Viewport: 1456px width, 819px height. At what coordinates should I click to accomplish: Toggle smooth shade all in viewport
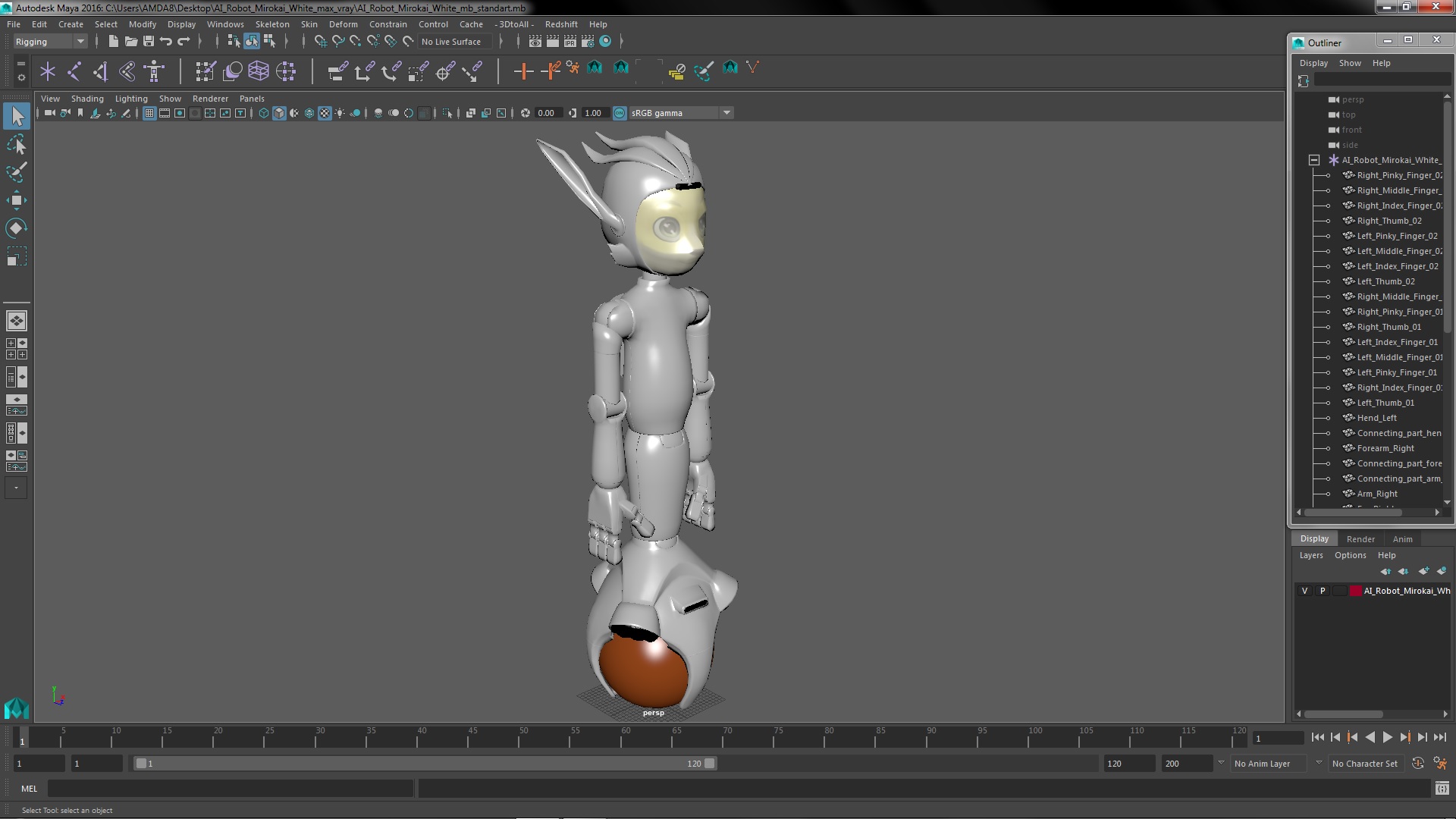click(x=279, y=113)
